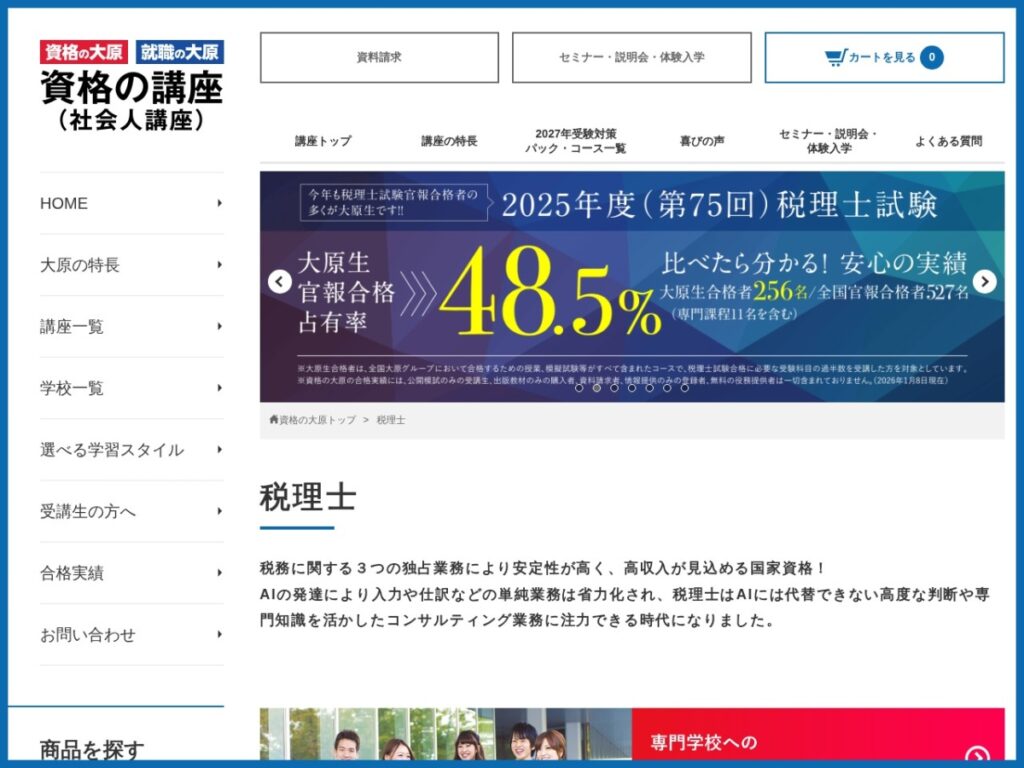Click the shopping cart icon
The height and width of the screenshot is (768, 1024).
point(835,57)
